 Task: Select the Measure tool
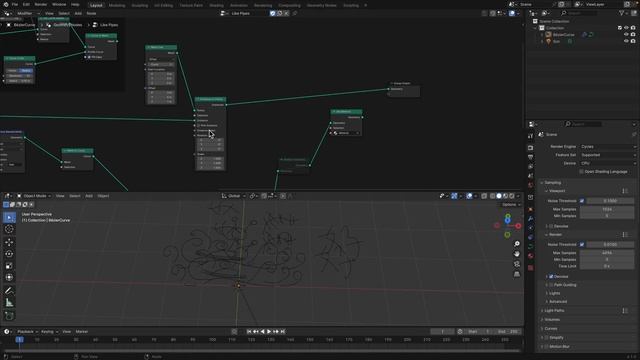(9, 302)
